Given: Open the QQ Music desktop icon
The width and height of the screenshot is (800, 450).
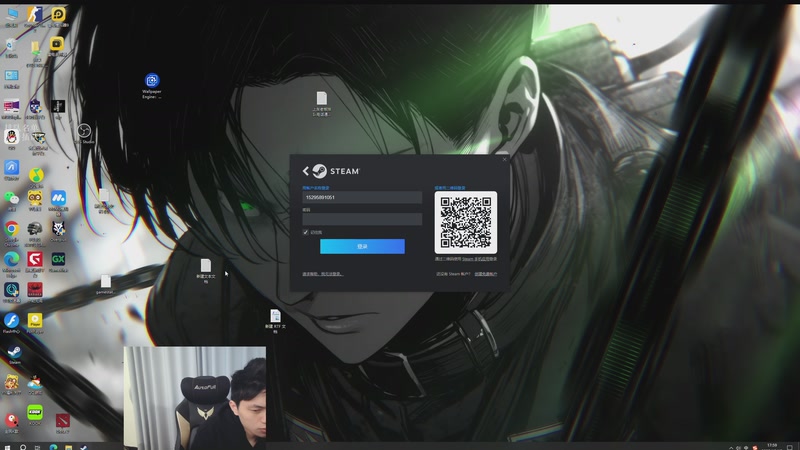Looking at the screenshot, I should (x=35, y=178).
